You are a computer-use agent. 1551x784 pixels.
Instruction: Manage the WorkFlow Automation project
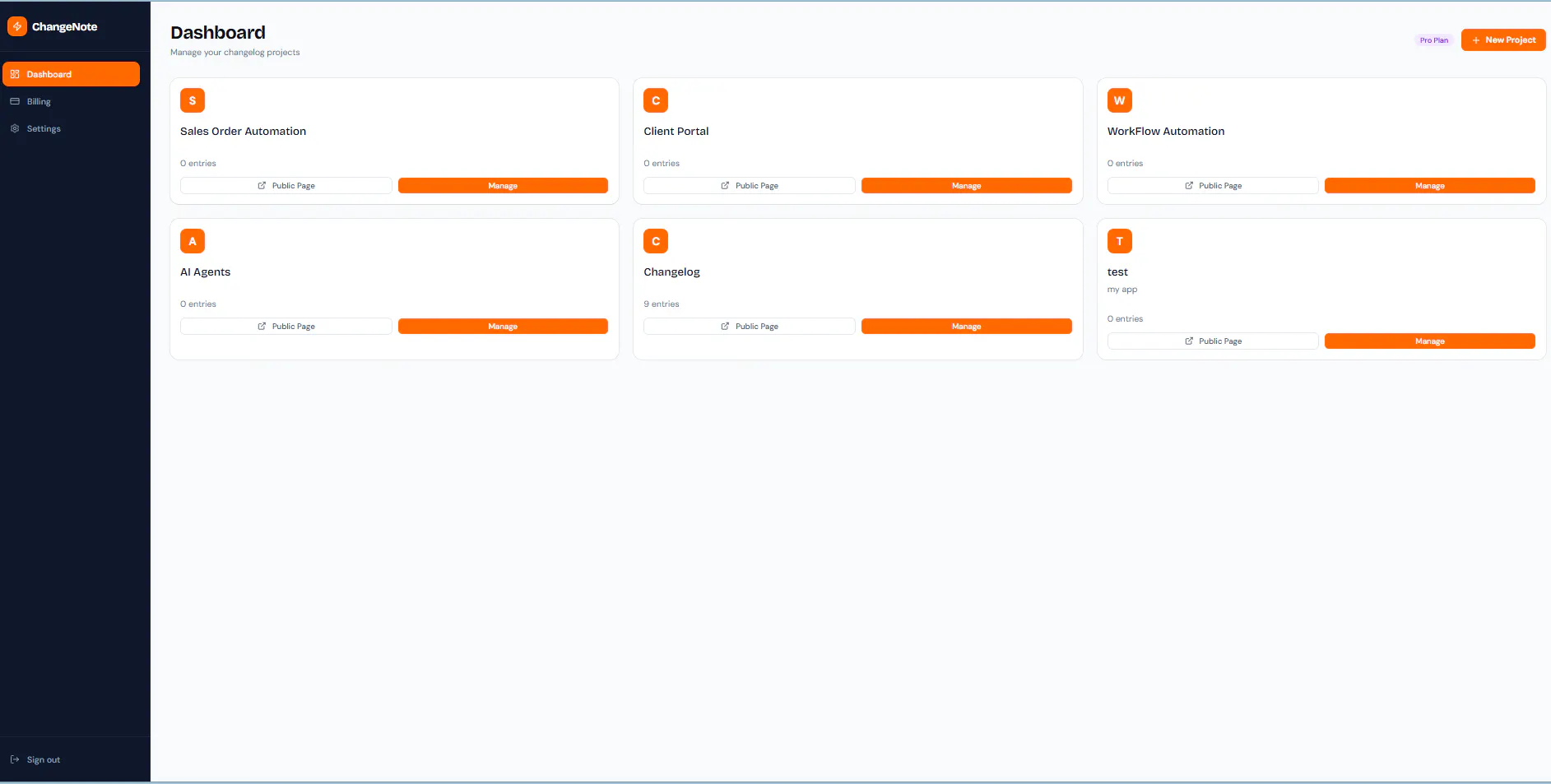point(1430,186)
